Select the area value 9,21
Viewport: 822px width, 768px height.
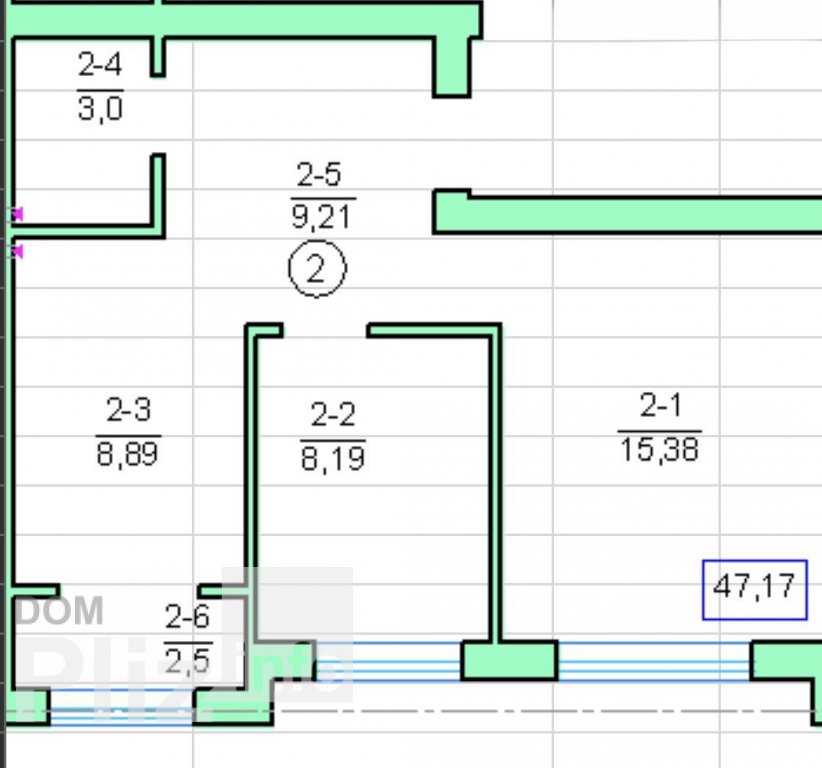coord(320,215)
